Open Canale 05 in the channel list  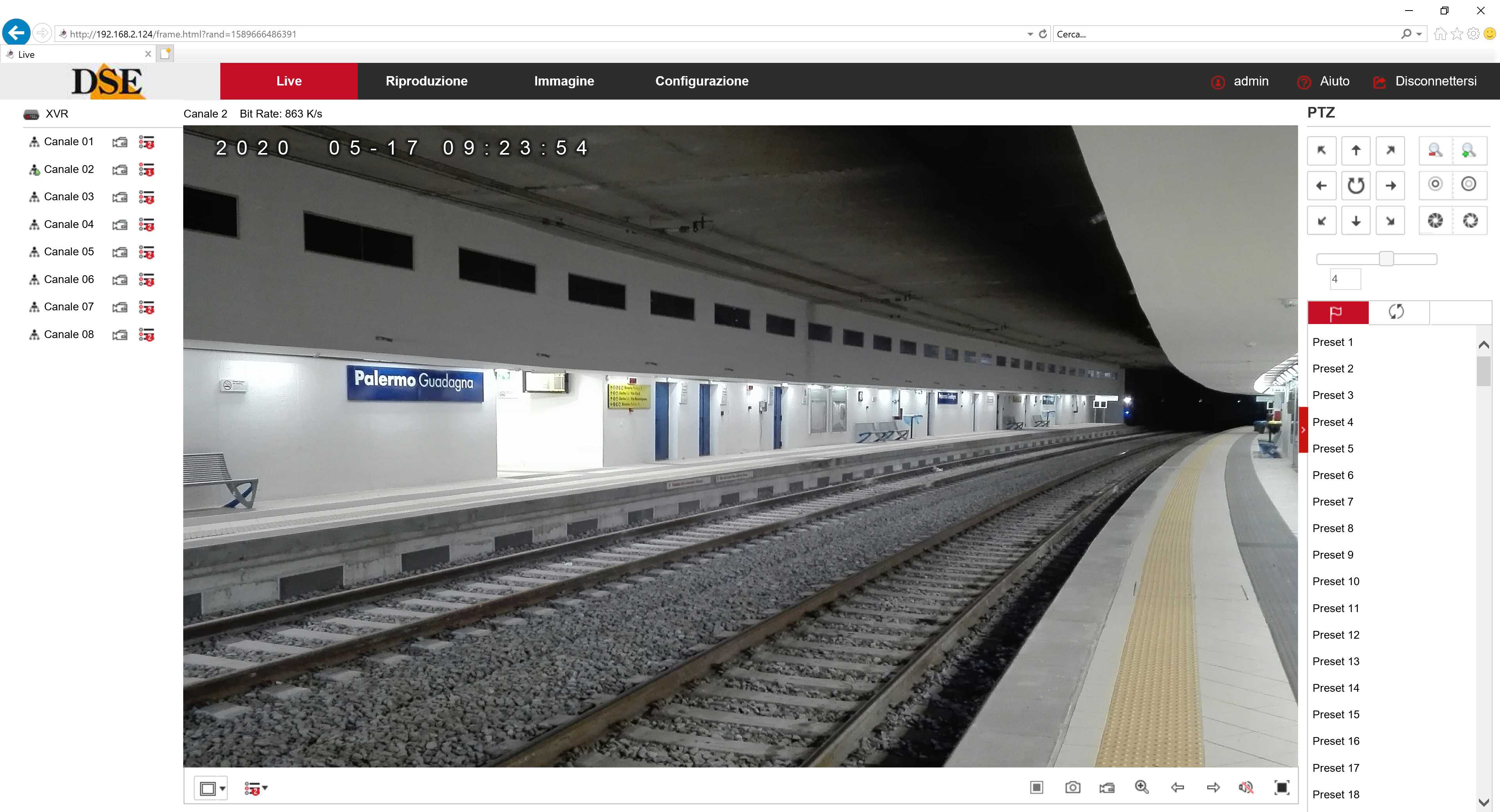pos(69,251)
